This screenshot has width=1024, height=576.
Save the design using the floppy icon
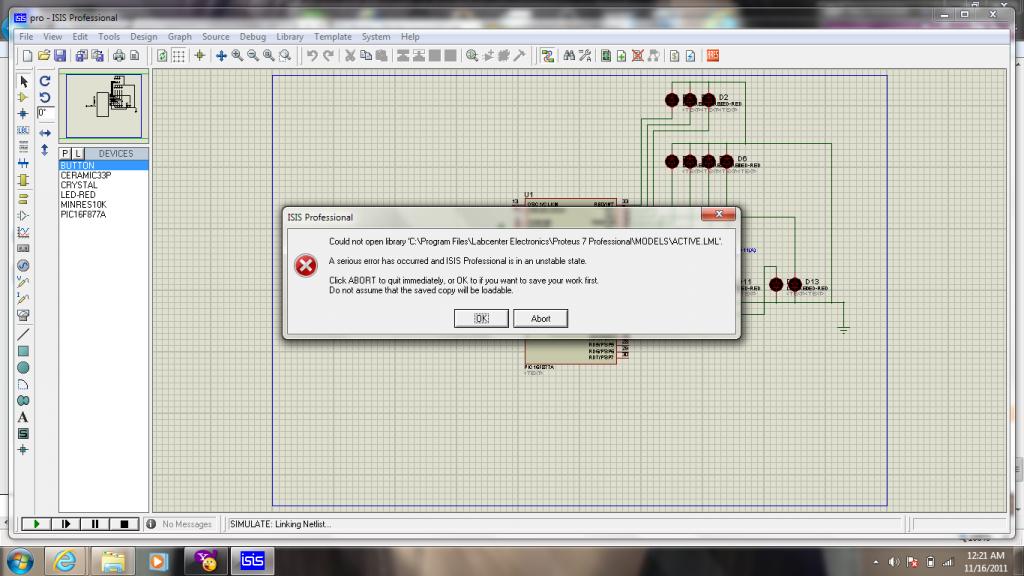(60, 56)
